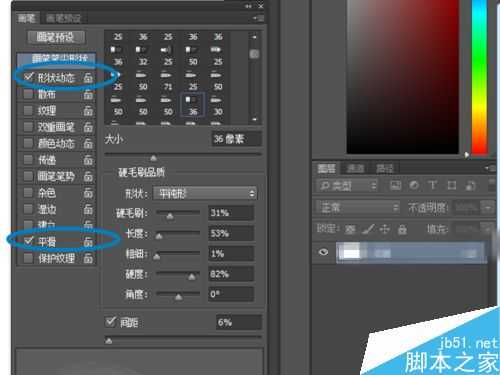Viewport: 500px width, 375px height.
Task: Open the 形状 bristle shape dropdown
Action: 205,193
